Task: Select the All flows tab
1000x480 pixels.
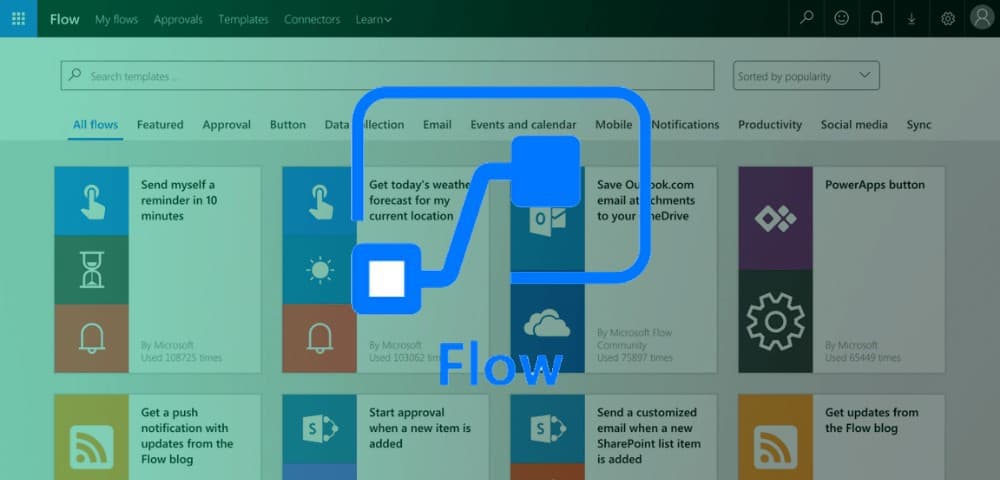Action: 95,124
